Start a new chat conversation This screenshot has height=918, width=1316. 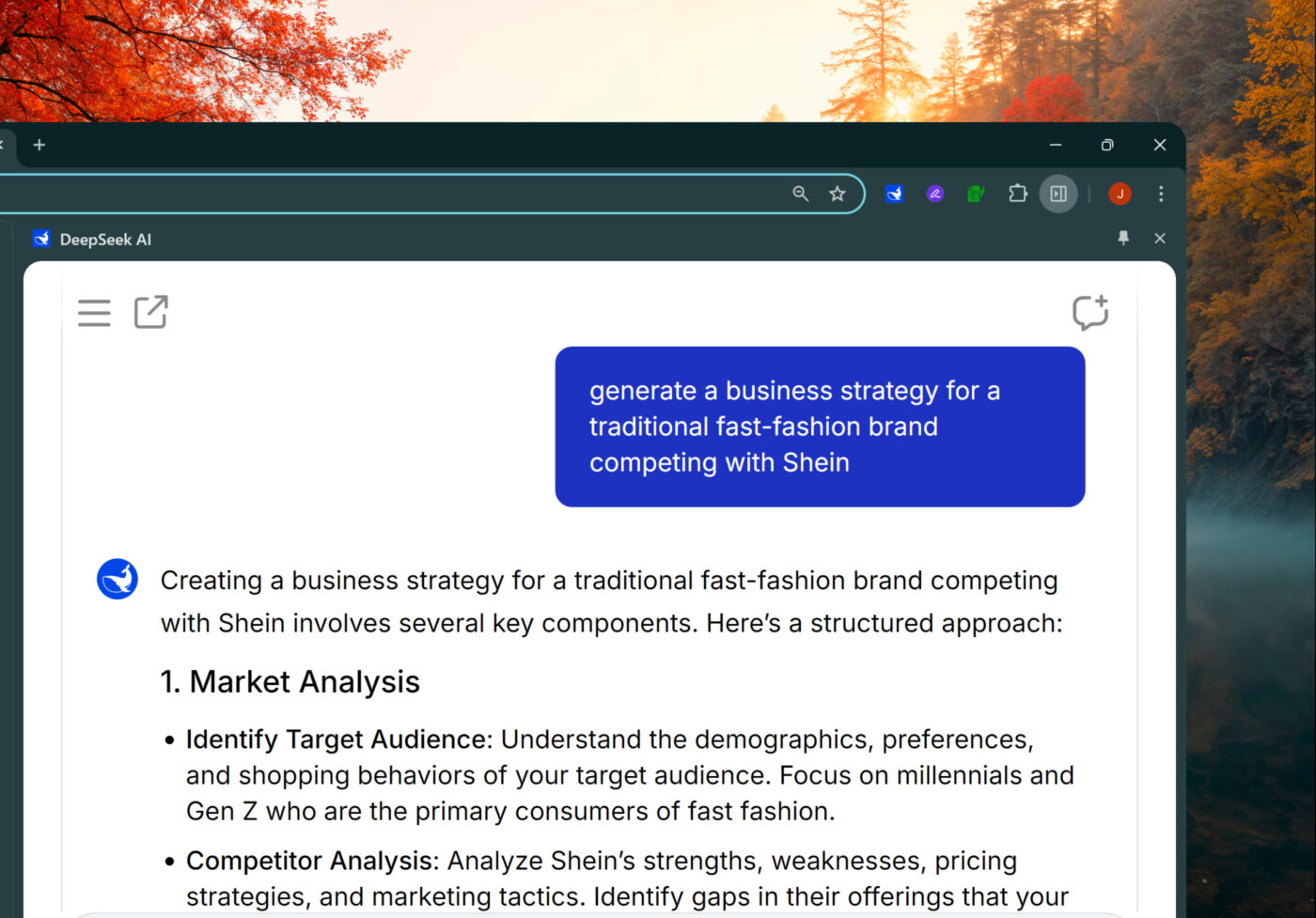(1090, 312)
